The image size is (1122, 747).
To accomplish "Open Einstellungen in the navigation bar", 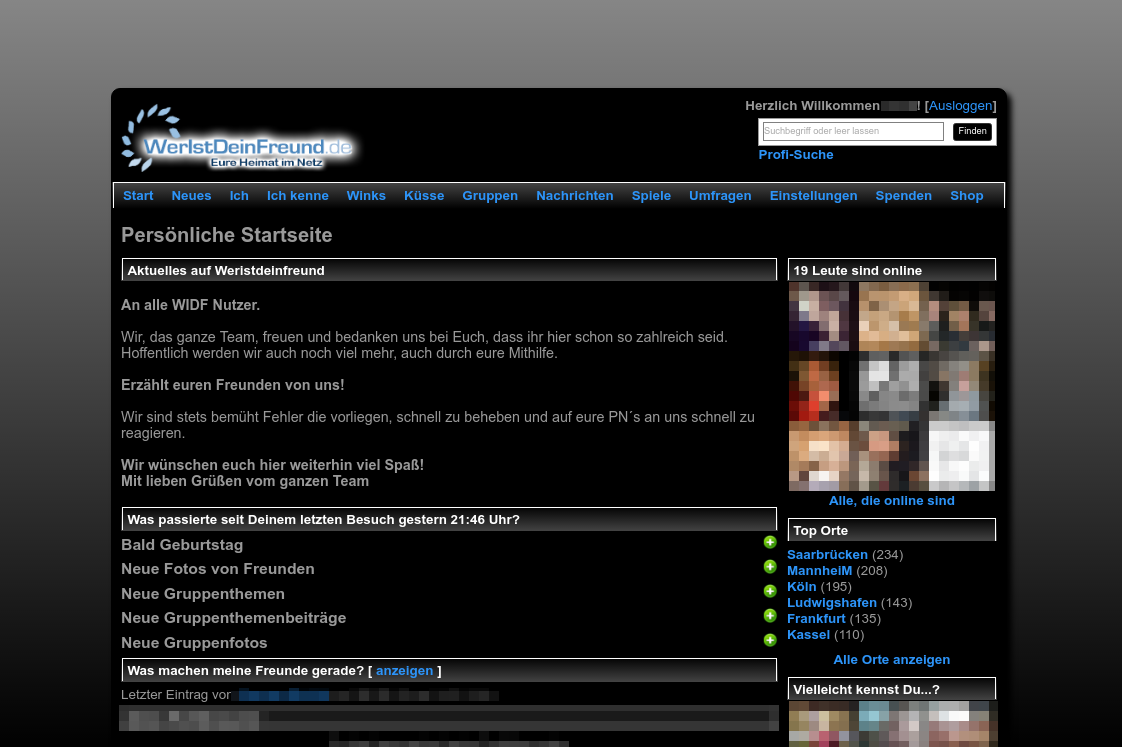I will pos(814,196).
